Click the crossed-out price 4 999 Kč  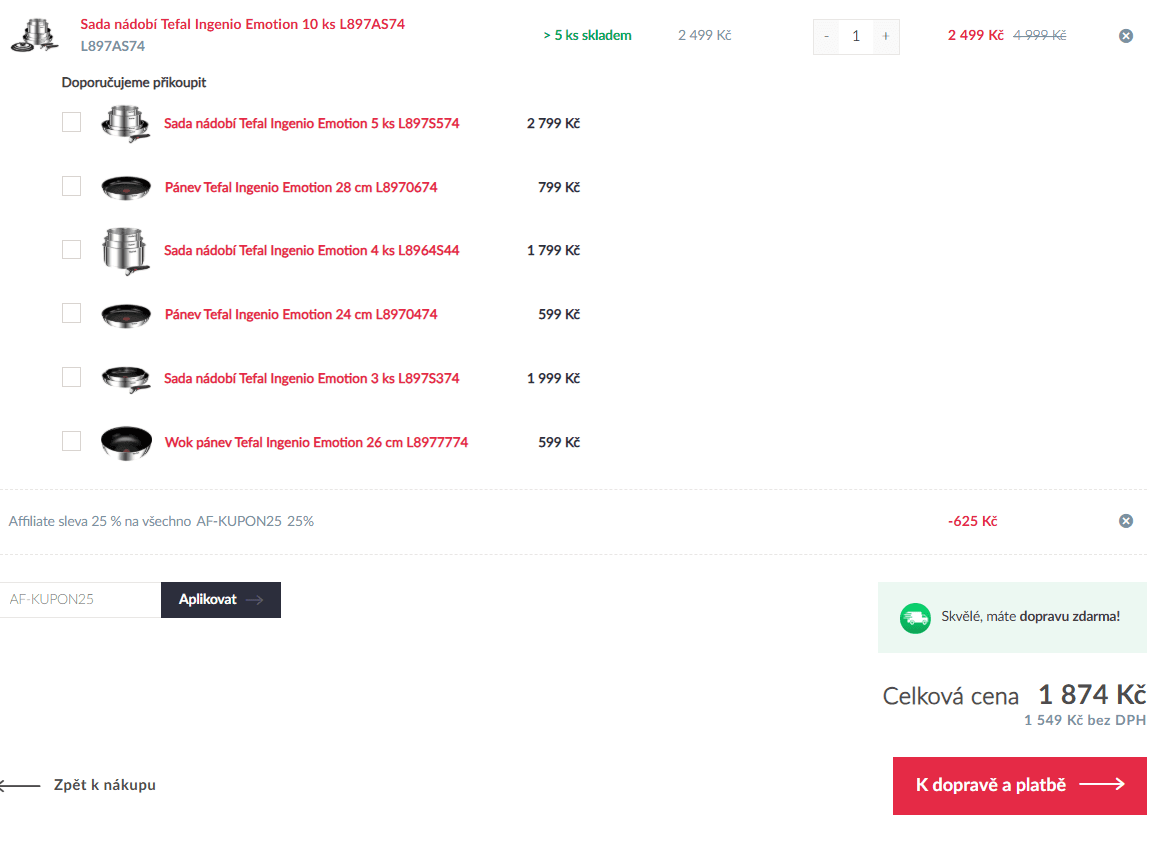1039,35
